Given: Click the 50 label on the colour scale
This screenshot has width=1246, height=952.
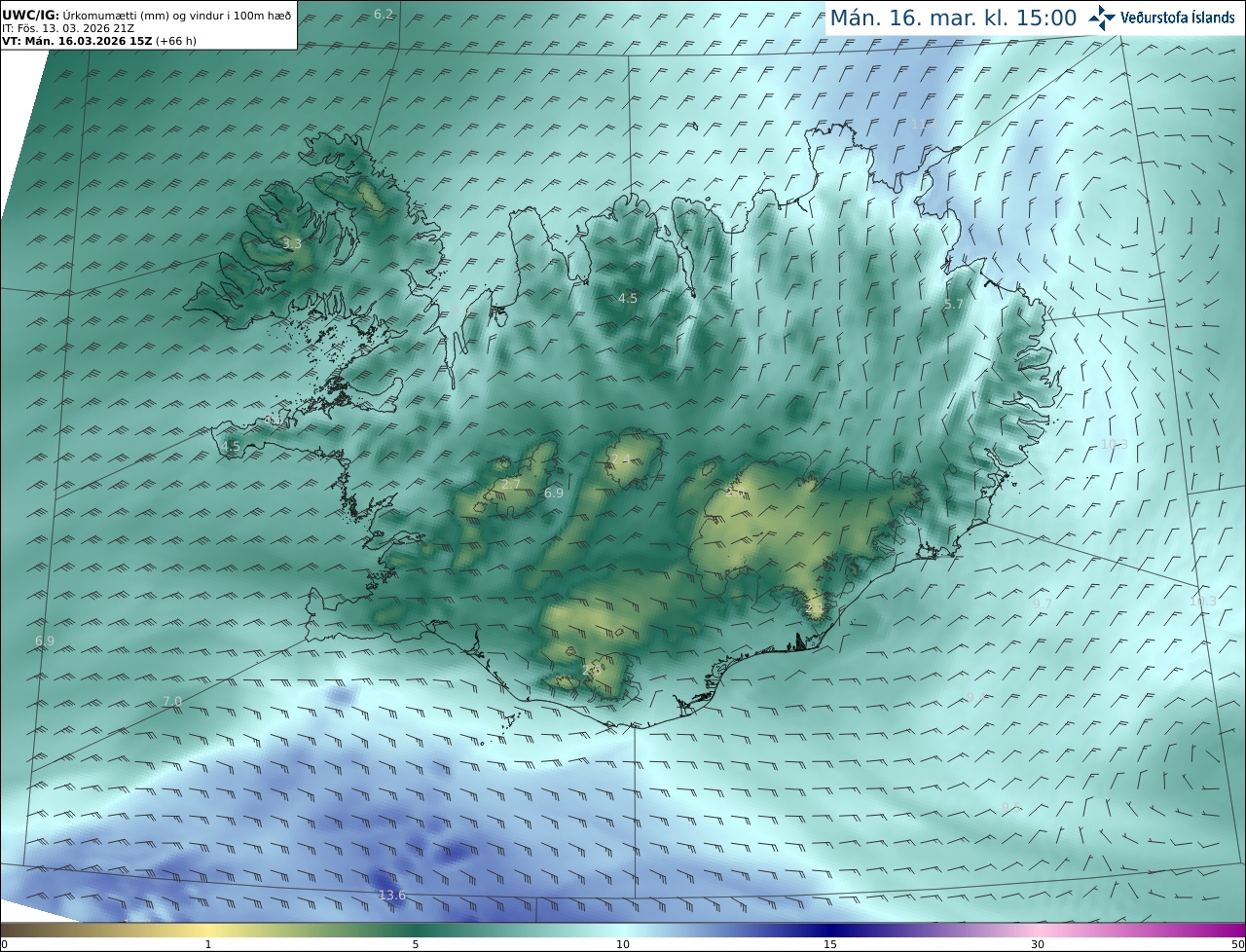Looking at the screenshot, I should [1237, 944].
